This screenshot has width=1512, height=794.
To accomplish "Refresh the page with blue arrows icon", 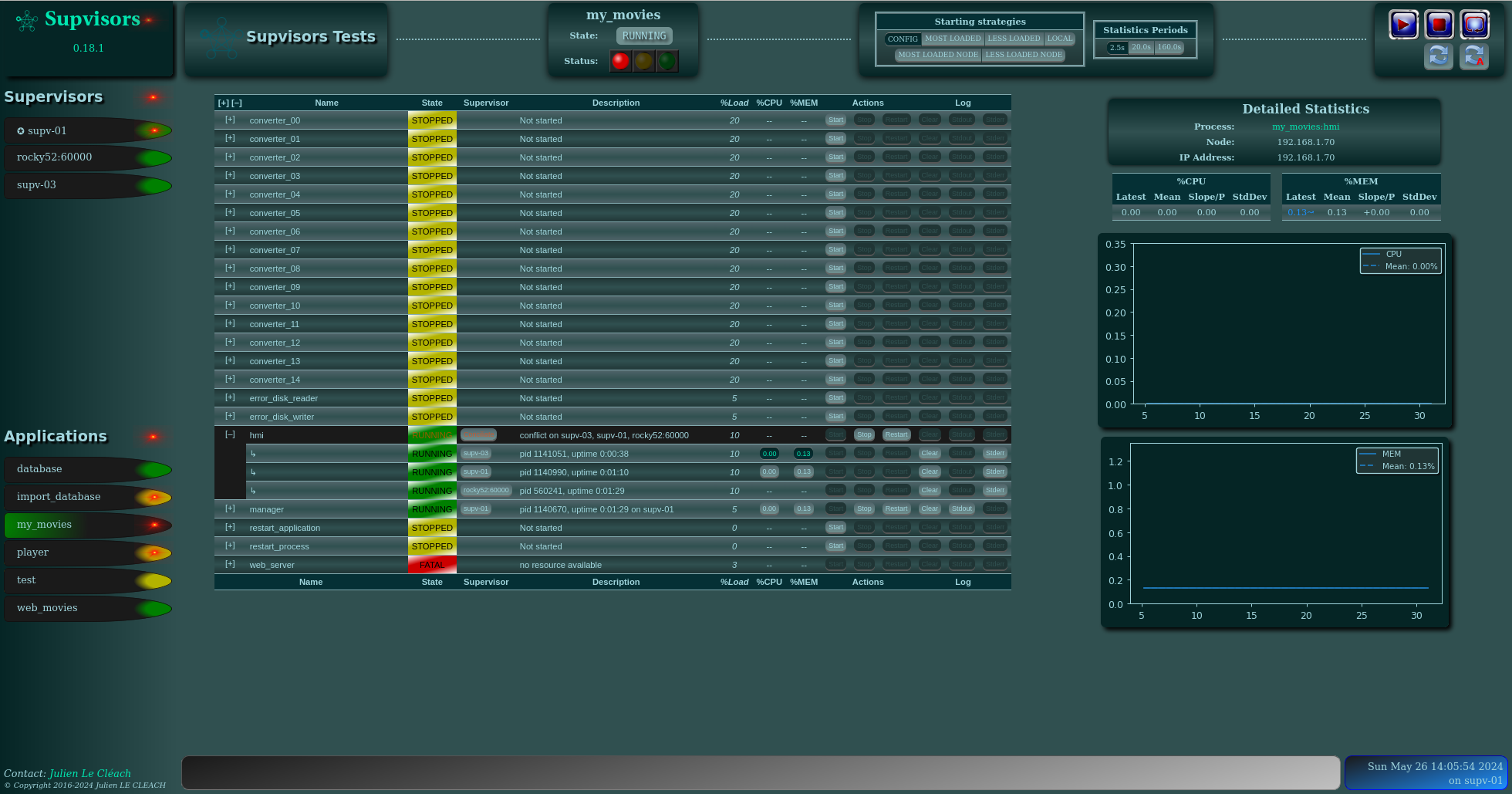I will [x=1439, y=56].
